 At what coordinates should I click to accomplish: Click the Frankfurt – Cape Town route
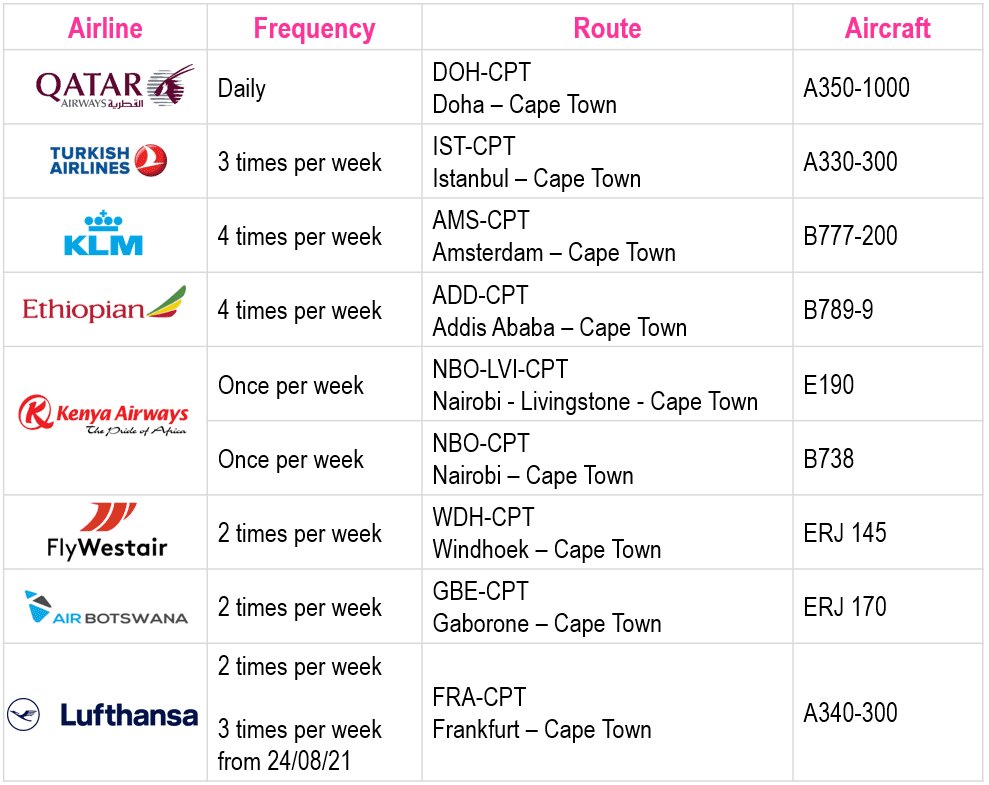[x=542, y=730]
